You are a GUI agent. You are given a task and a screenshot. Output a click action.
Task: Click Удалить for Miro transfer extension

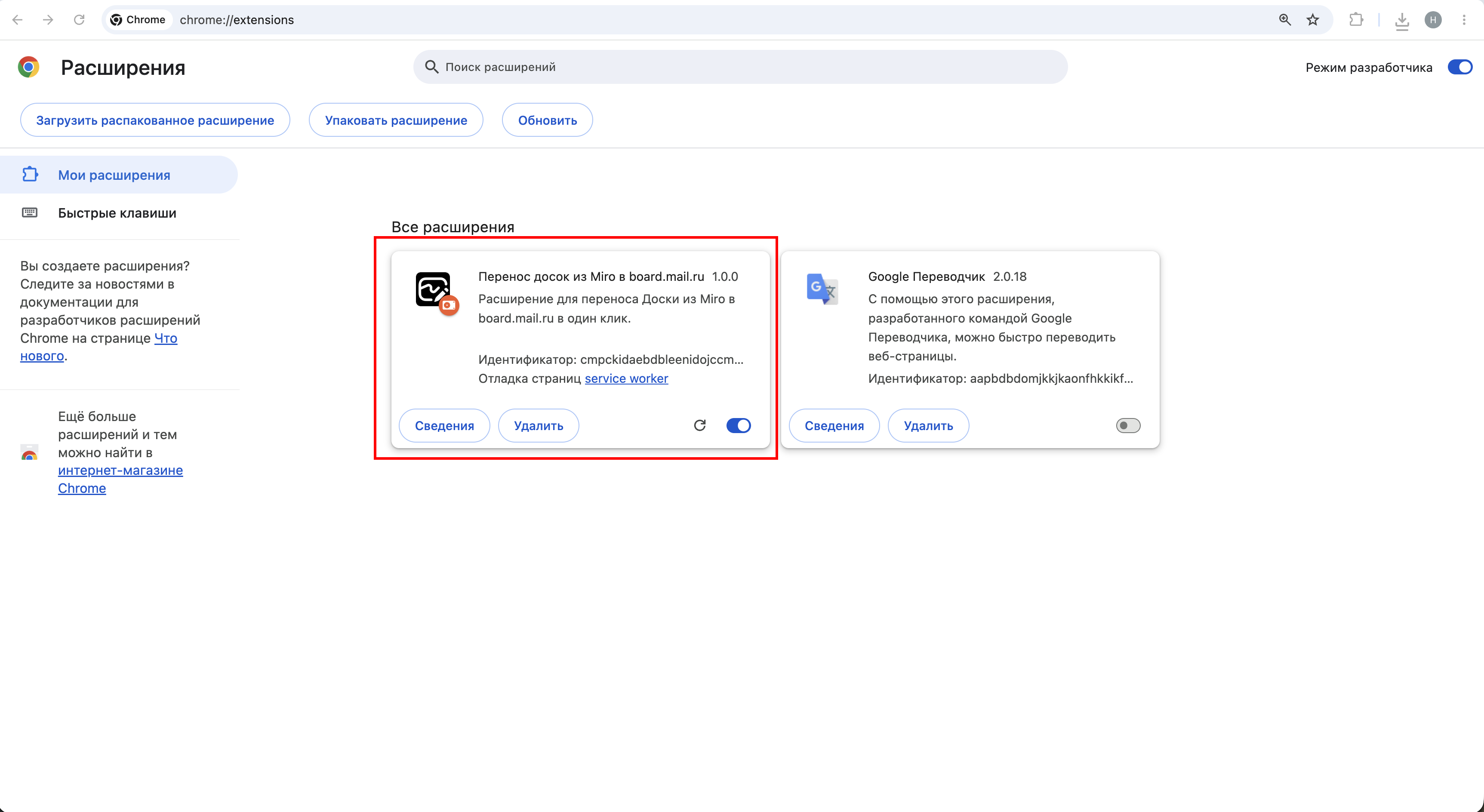[538, 426]
